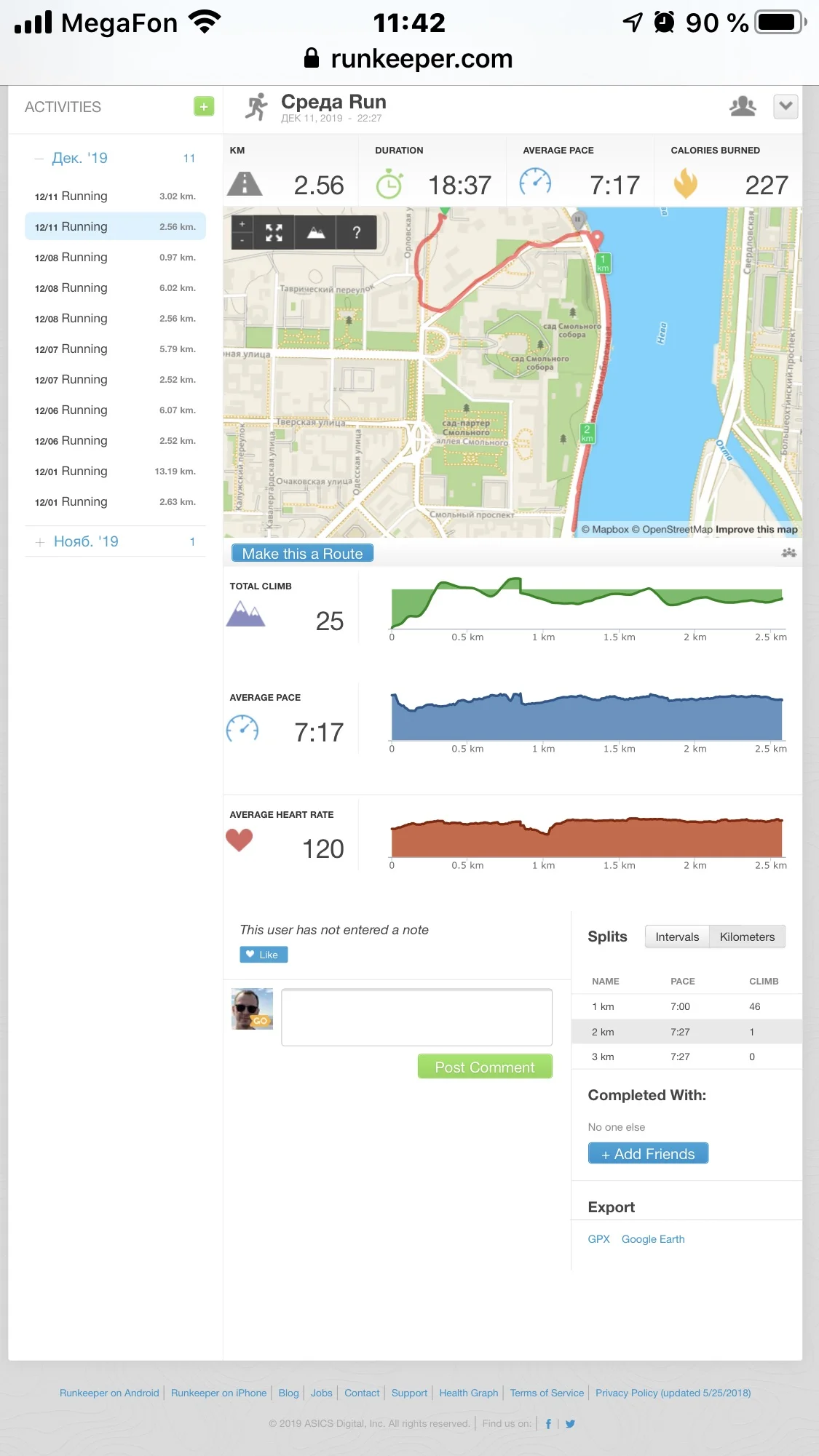This screenshot has height=1456, width=819.
Task: Click the calories flame icon
Action: pos(685,184)
